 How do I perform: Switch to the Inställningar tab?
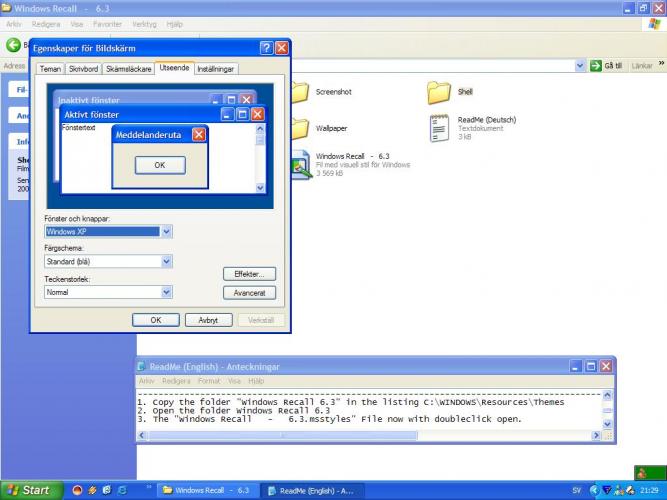coord(216,69)
